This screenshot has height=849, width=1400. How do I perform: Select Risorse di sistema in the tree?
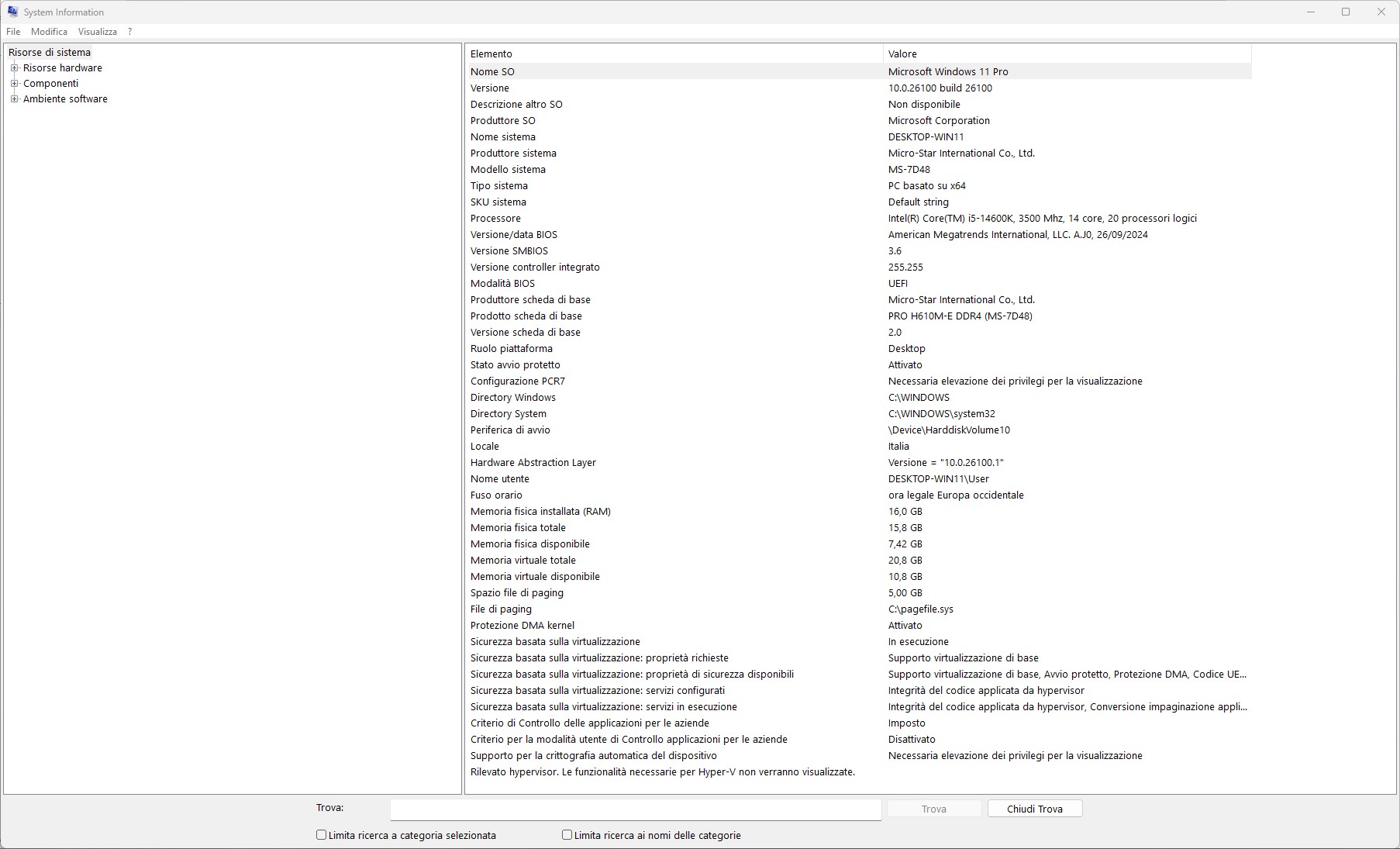50,53
